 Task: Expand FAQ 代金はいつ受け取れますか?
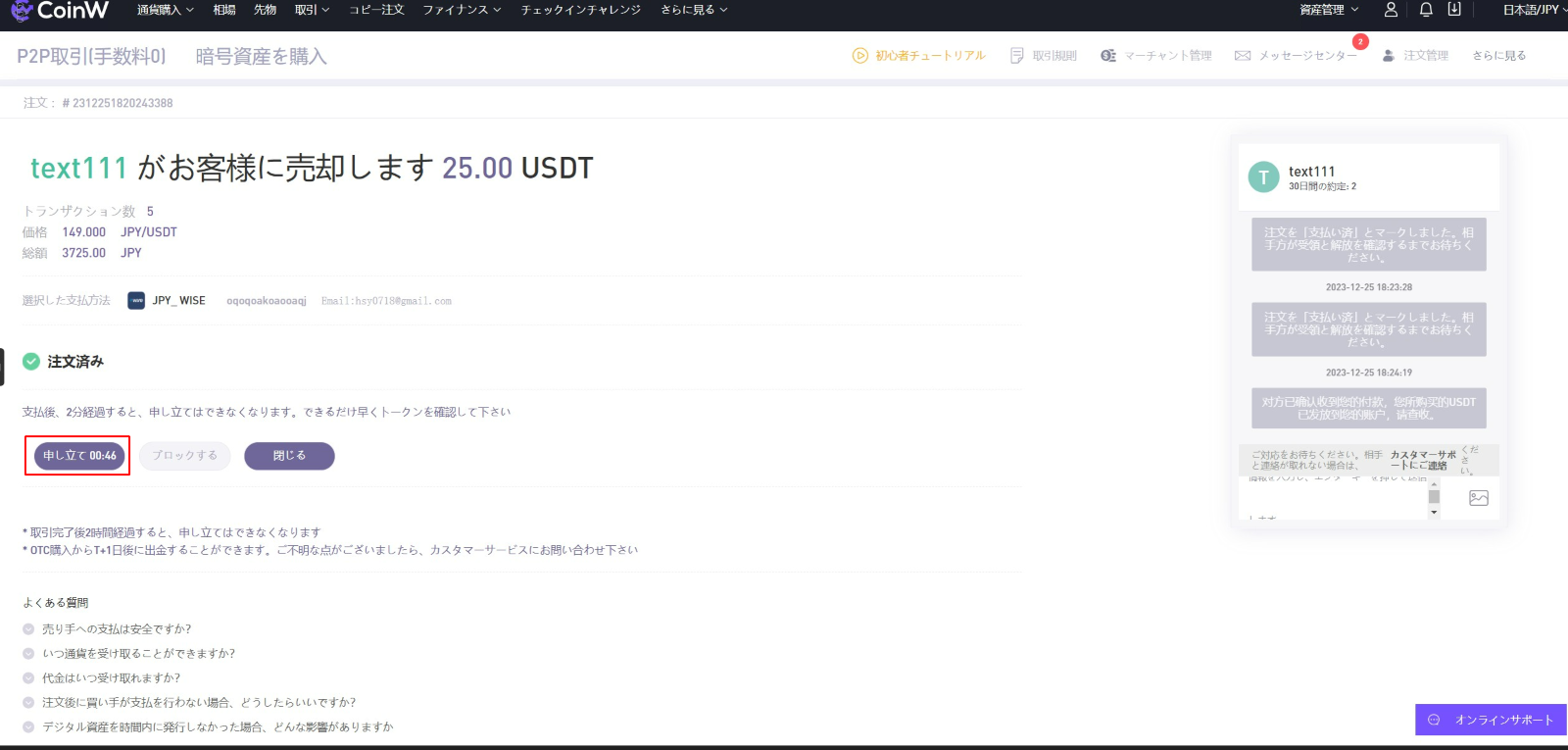click(x=101, y=678)
